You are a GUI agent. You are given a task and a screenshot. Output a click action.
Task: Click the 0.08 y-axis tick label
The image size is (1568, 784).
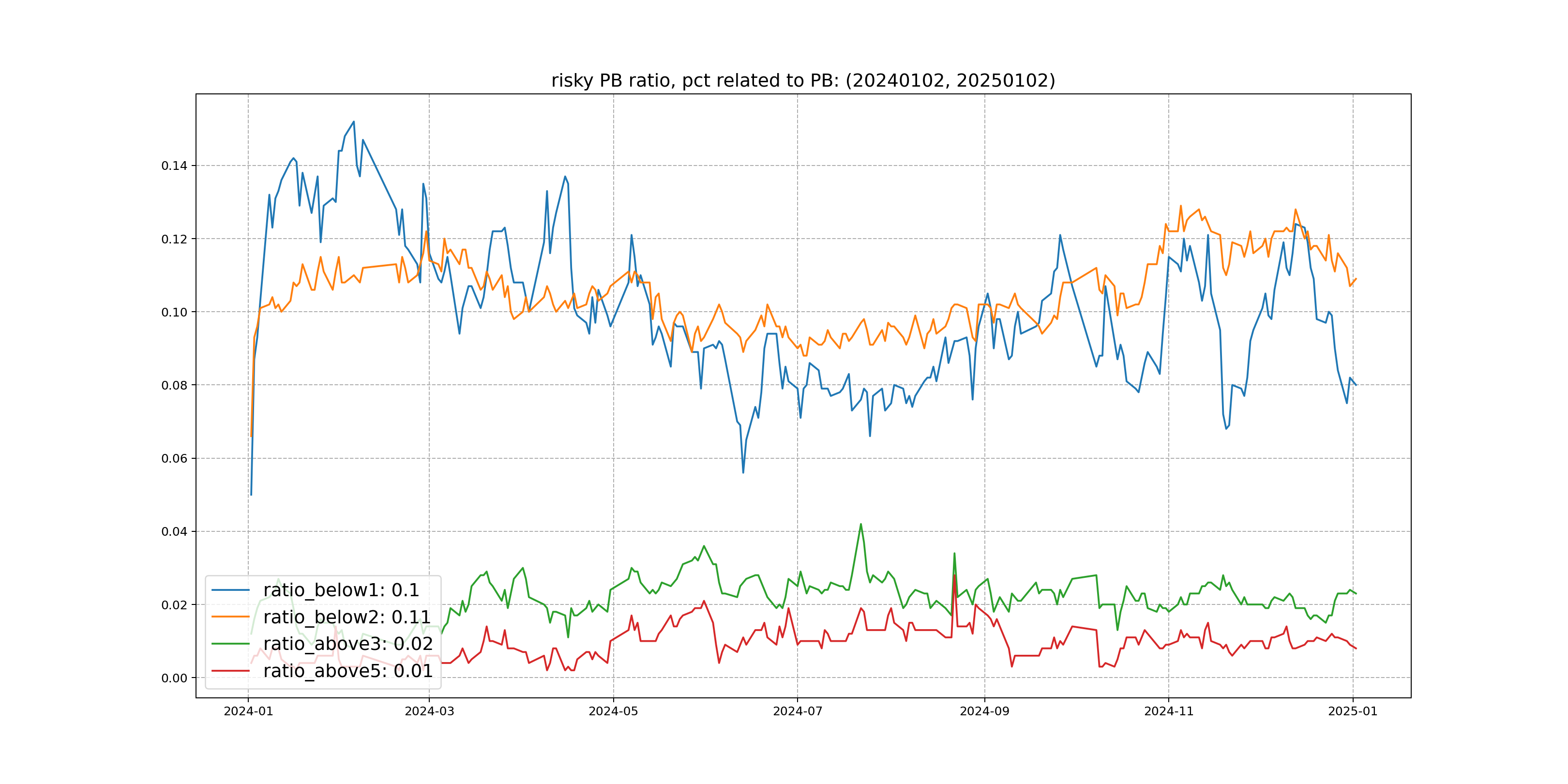pos(174,385)
